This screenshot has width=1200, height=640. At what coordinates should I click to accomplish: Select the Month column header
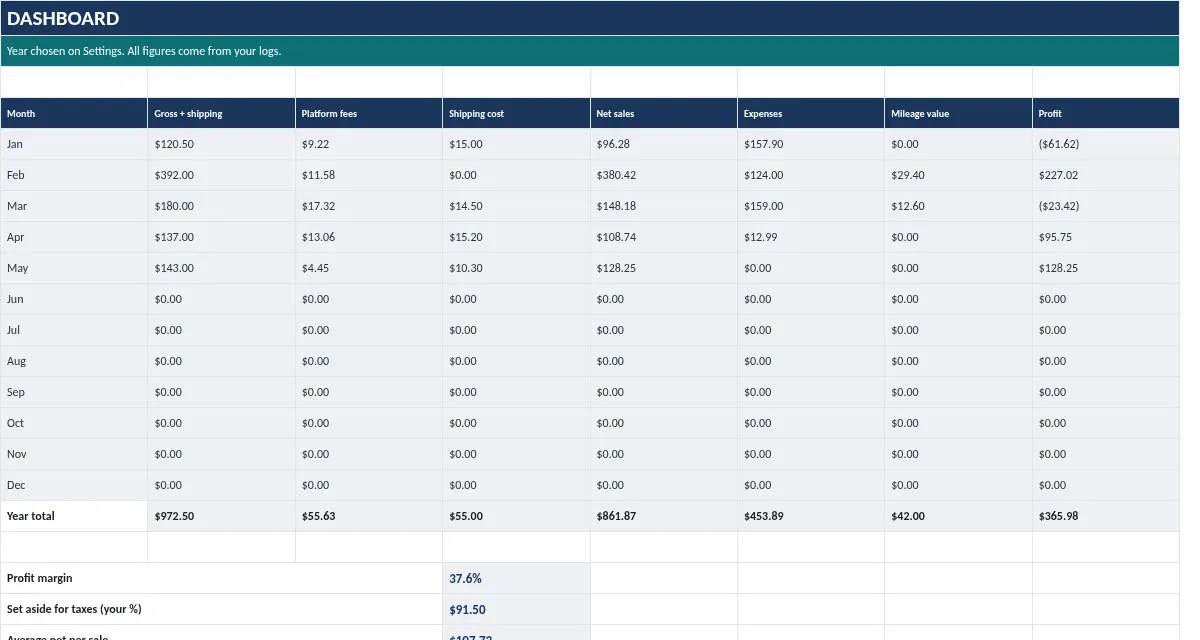click(x=74, y=113)
